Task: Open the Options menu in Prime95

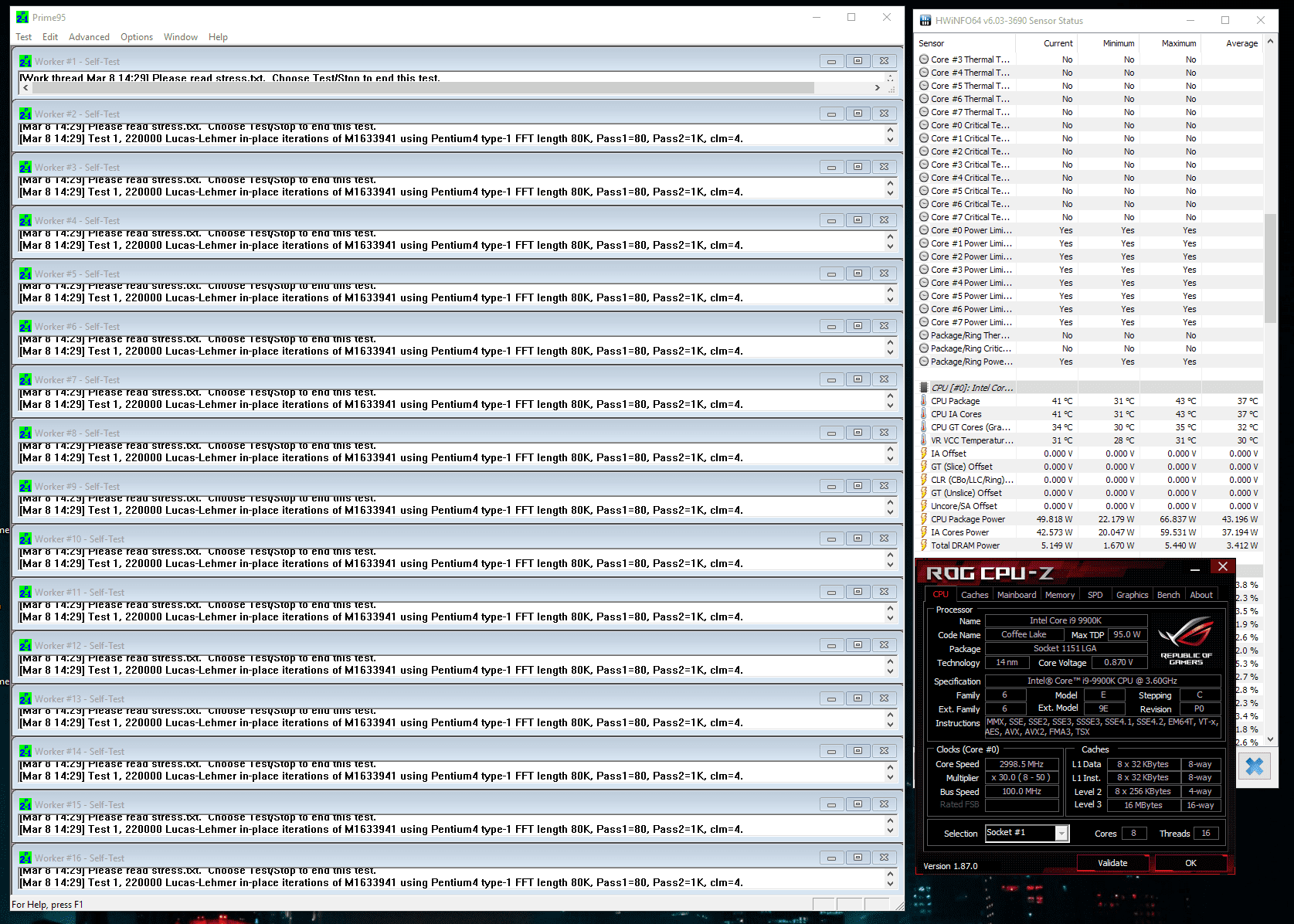Action: coord(137,37)
